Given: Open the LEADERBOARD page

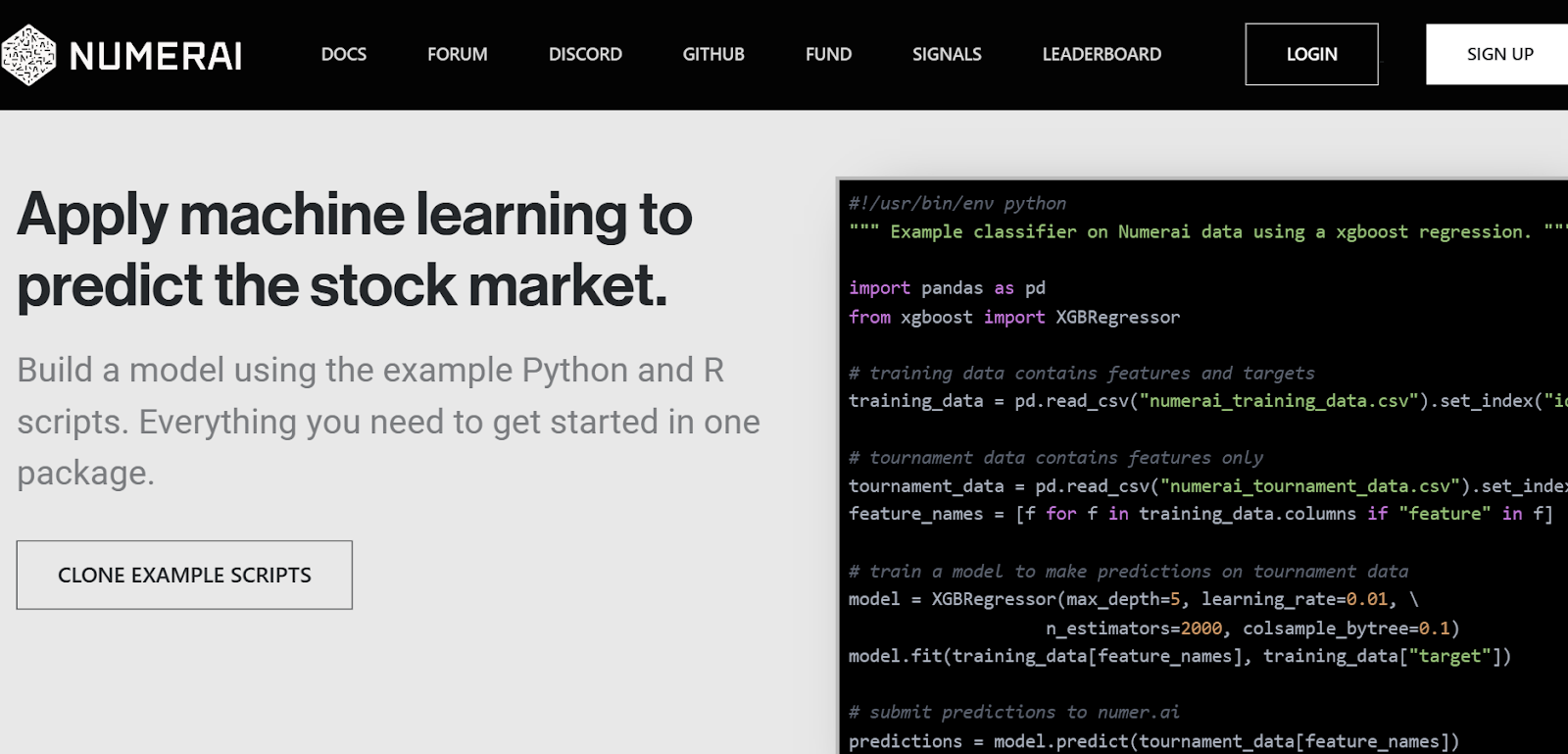Looking at the screenshot, I should pyautogui.click(x=1102, y=55).
